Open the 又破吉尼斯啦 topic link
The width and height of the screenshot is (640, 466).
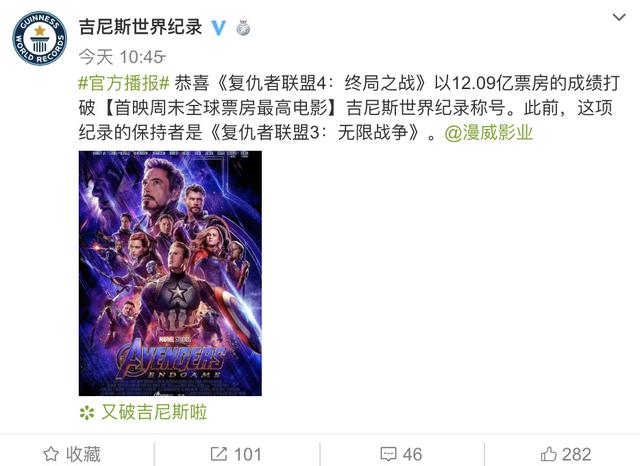point(154,412)
